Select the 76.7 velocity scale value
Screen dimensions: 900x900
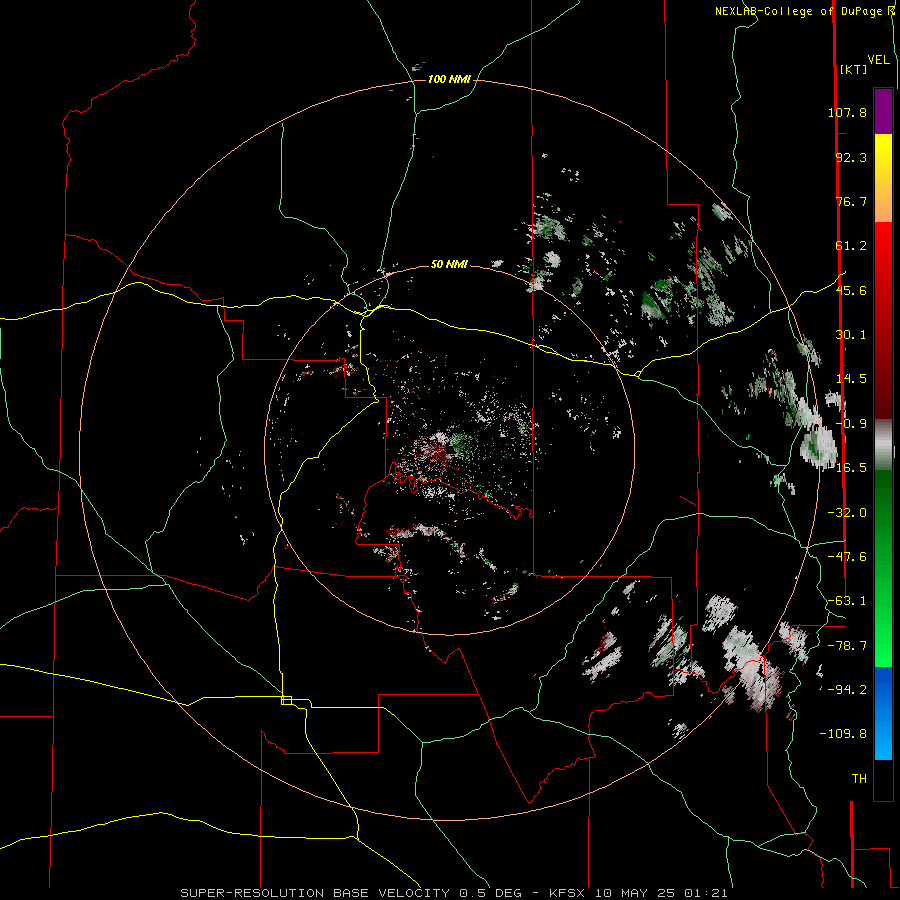tap(851, 201)
